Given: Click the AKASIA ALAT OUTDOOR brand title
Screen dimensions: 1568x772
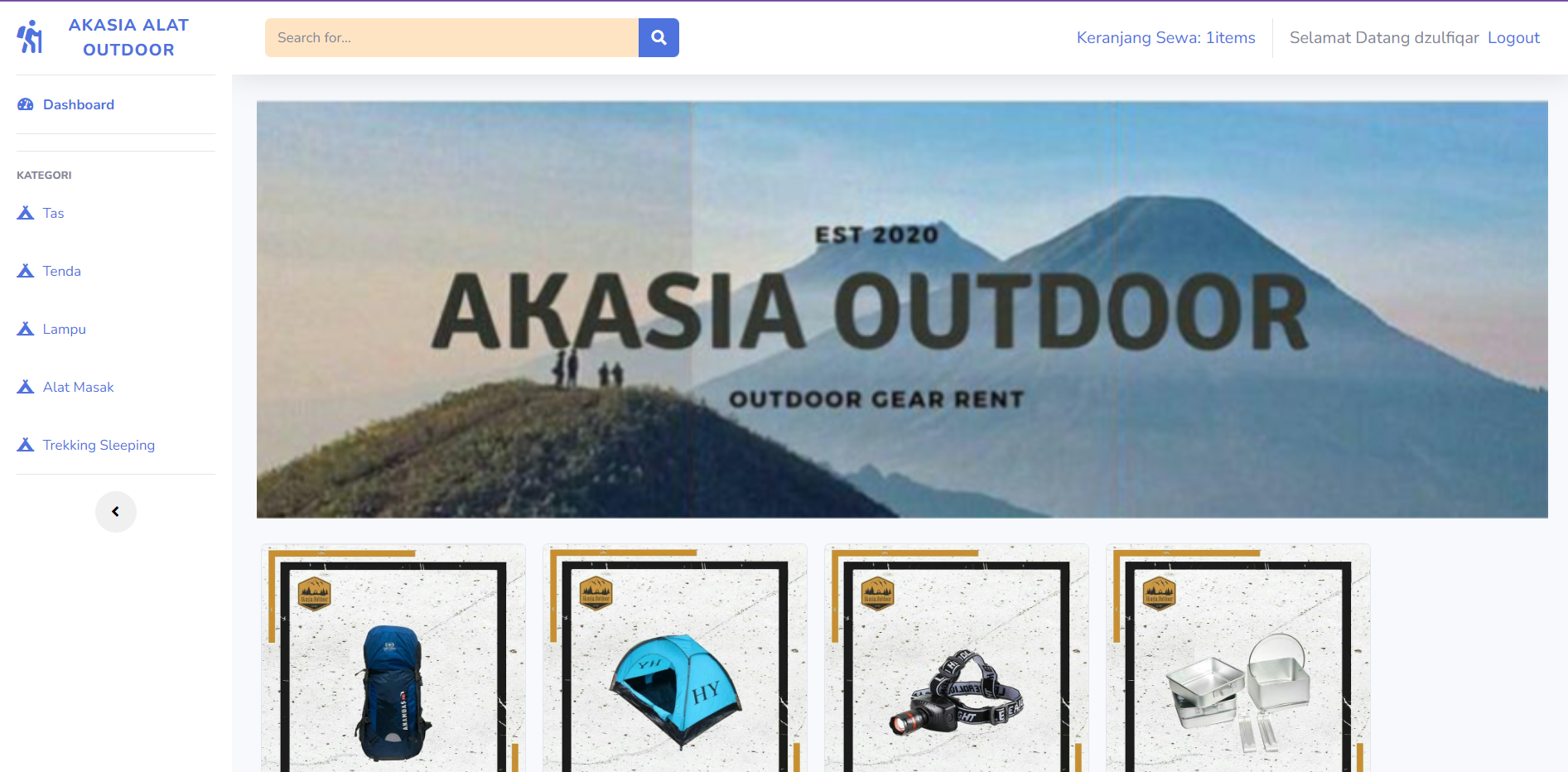Looking at the screenshot, I should coord(128,37).
